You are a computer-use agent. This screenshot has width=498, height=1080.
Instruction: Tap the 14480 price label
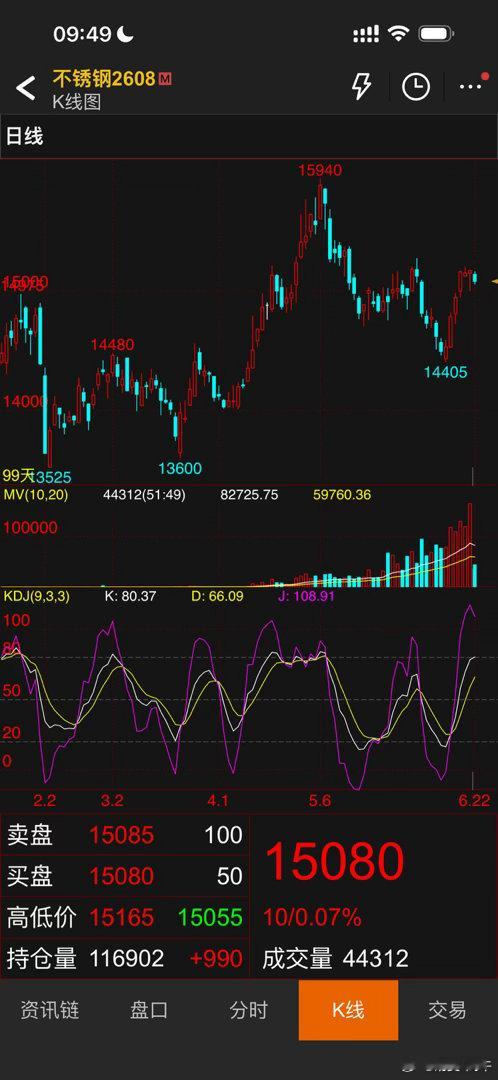coord(112,344)
